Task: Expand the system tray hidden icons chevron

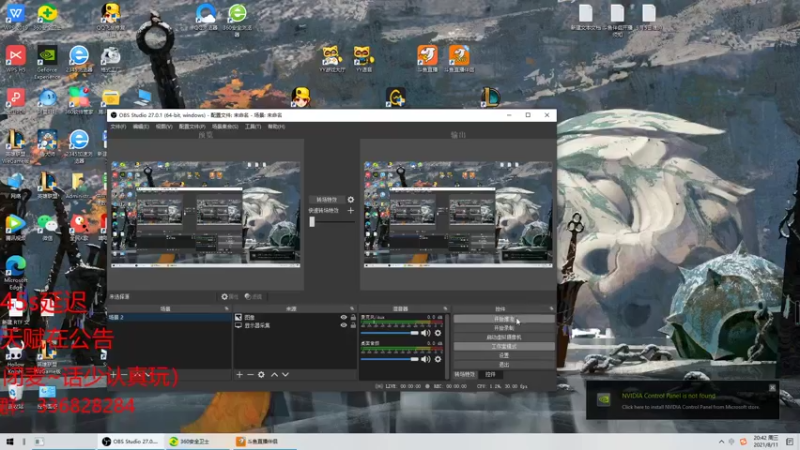Action: (721, 442)
